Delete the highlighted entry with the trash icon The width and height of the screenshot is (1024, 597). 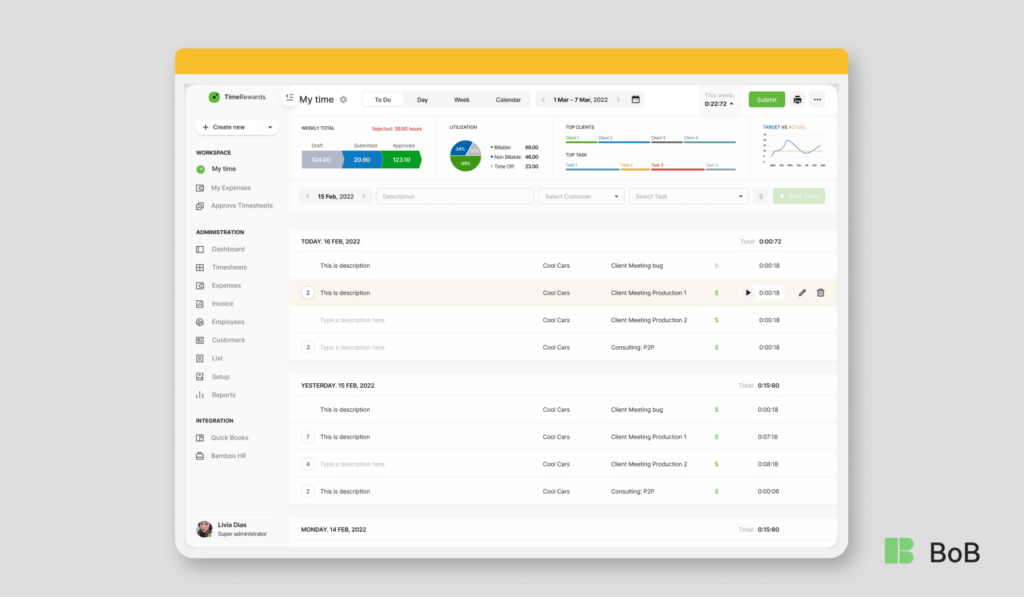click(x=821, y=293)
